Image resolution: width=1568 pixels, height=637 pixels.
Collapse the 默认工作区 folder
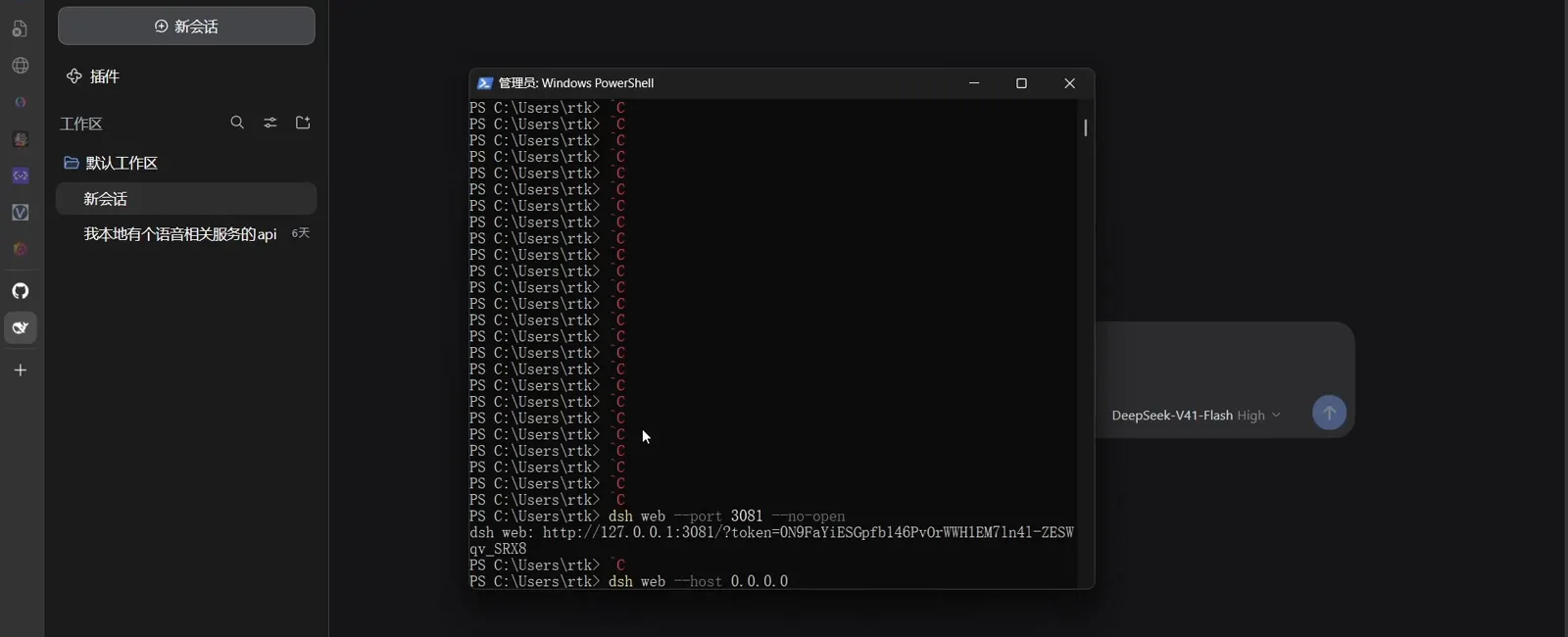coord(110,163)
